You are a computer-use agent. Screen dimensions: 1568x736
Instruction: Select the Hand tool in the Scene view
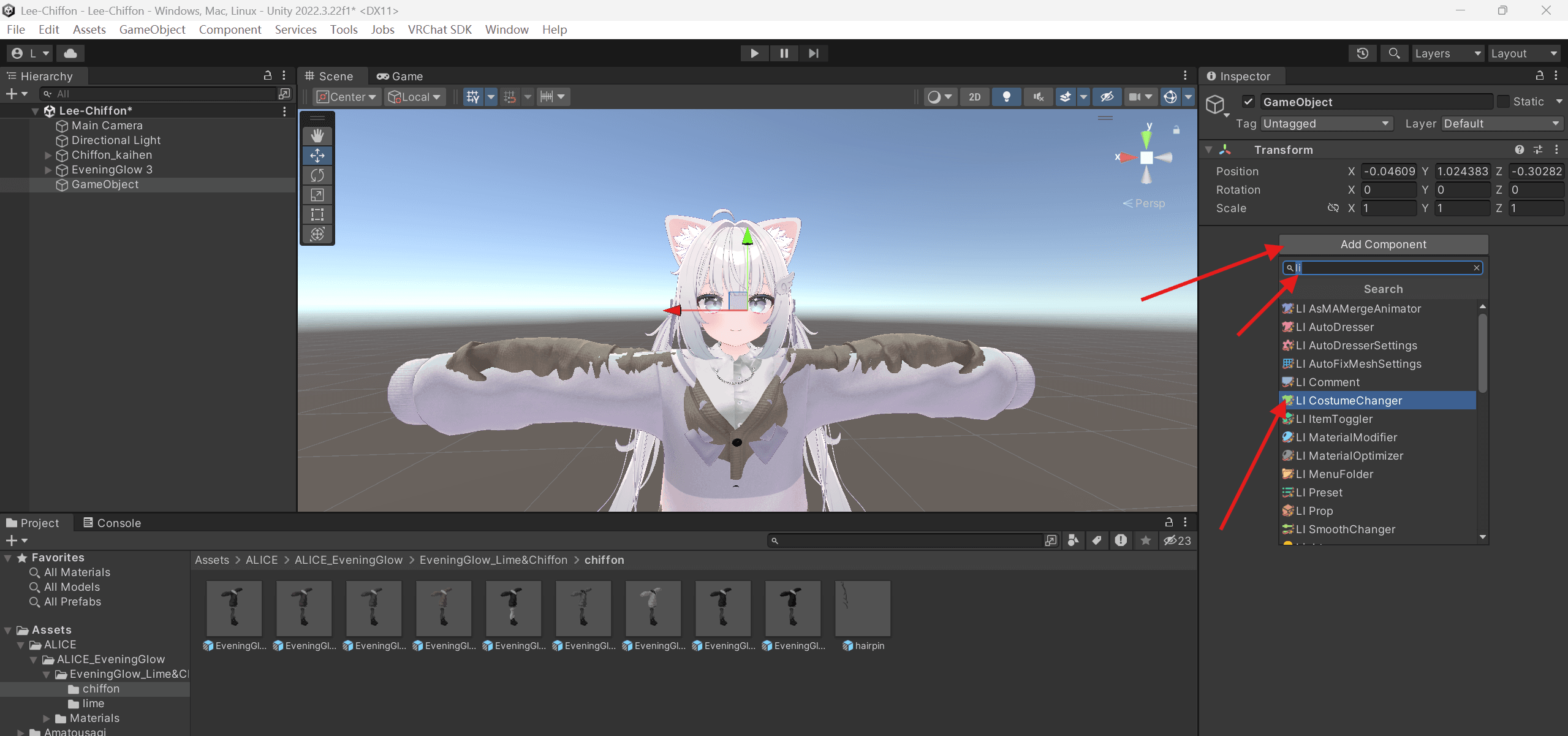click(317, 135)
